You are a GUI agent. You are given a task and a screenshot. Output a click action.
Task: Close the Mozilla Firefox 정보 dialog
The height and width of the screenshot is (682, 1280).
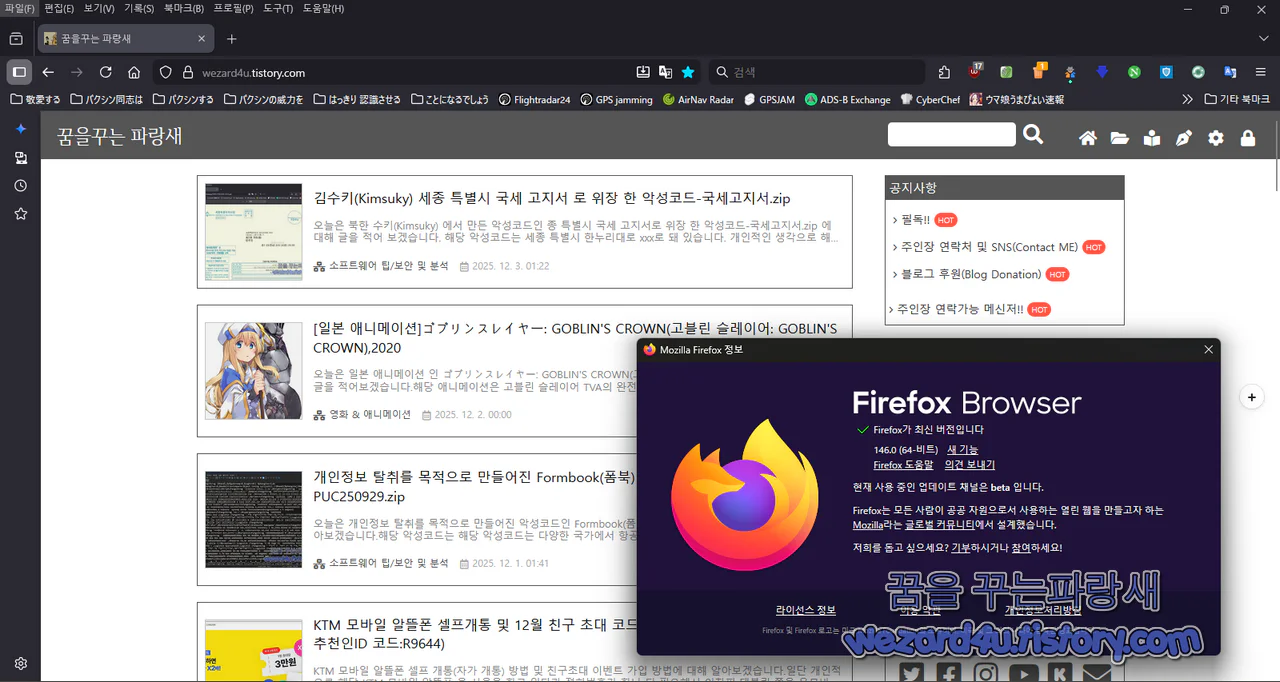point(1208,349)
